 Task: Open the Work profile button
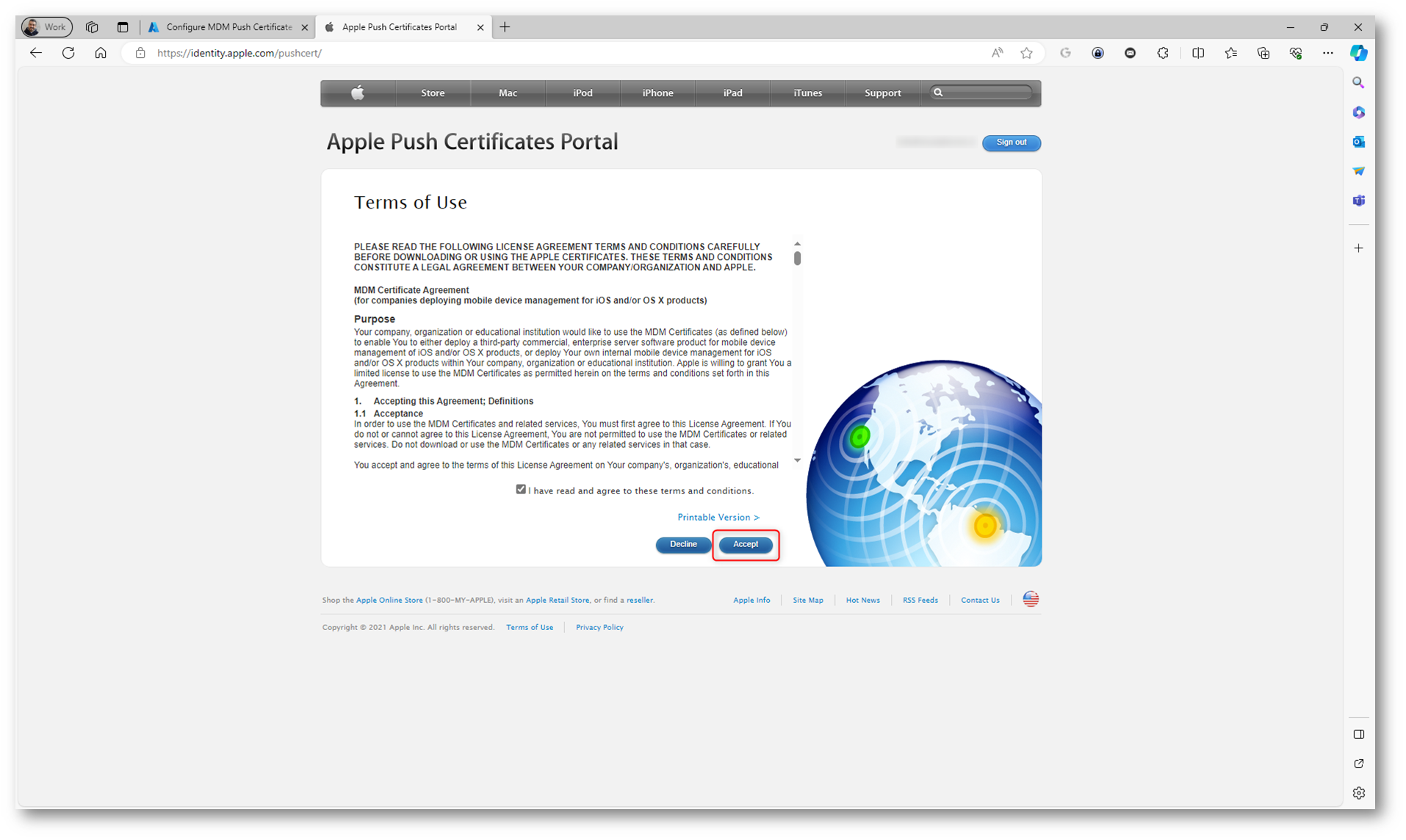click(x=46, y=27)
